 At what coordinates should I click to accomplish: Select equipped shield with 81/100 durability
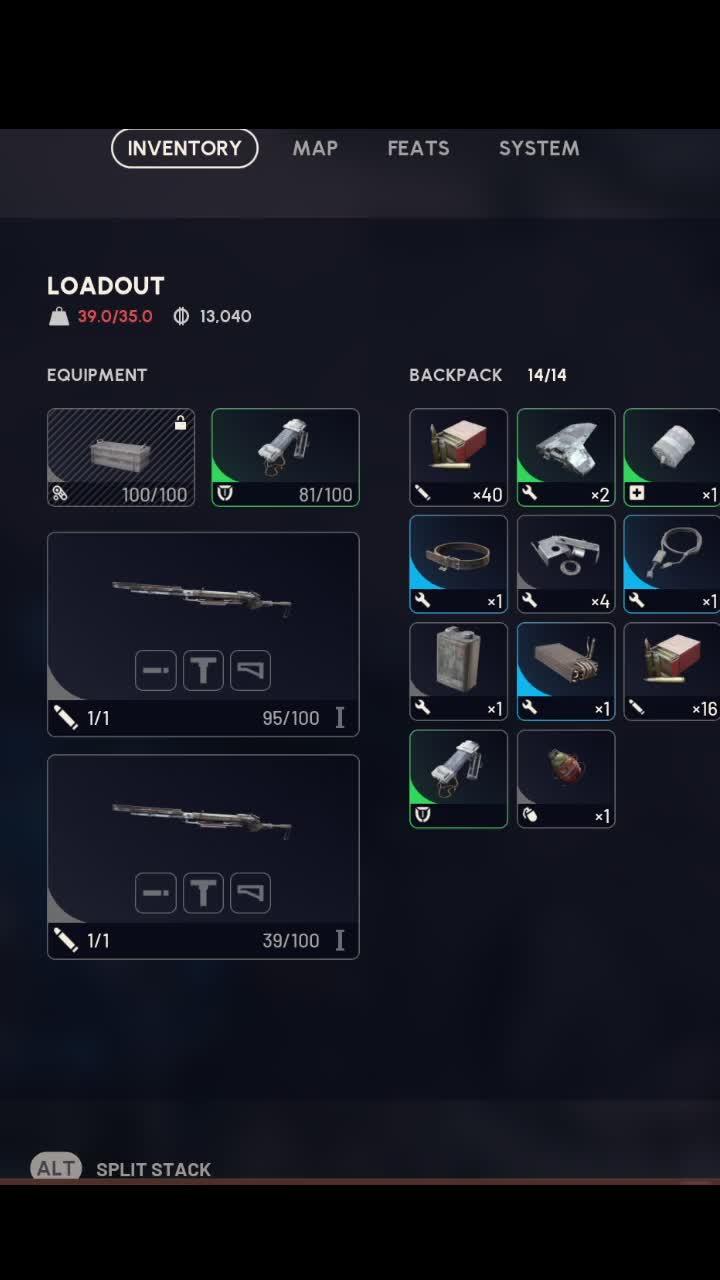285,457
